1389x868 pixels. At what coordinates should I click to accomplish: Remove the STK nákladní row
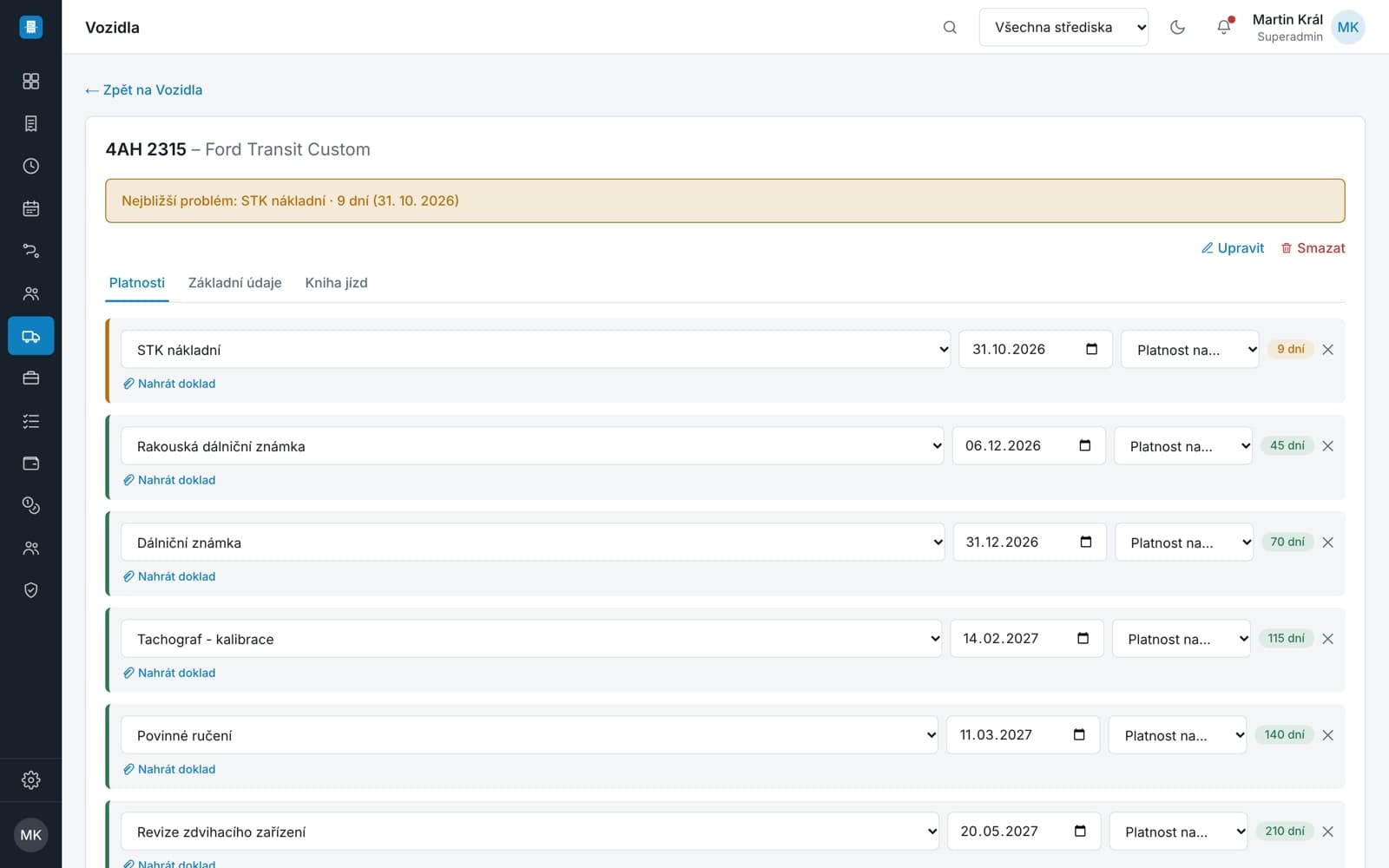click(1327, 350)
